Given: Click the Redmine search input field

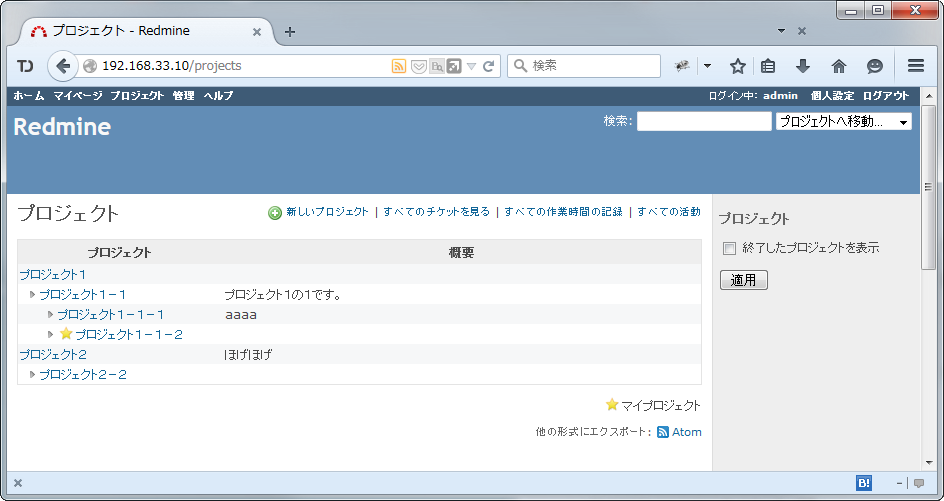Looking at the screenshot, I should click(704, 122).
